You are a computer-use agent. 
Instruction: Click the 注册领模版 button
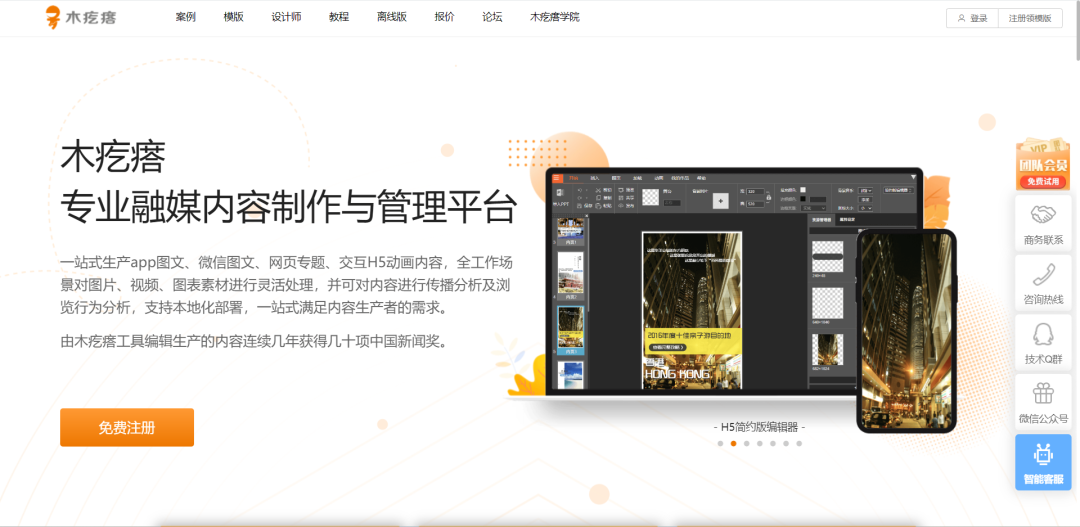coord(1030,19)
